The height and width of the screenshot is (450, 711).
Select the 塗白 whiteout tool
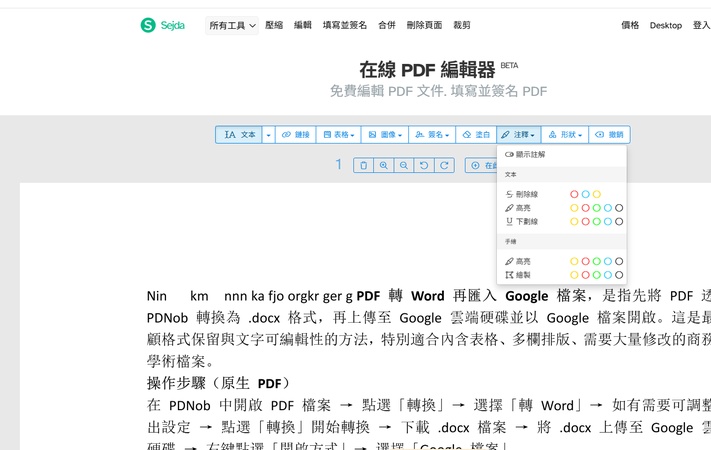[x=476, y=135]
